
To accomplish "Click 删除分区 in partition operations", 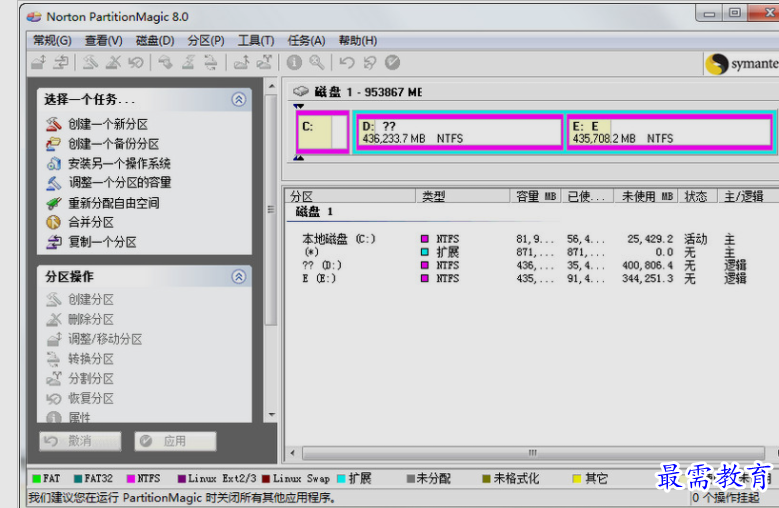I will tap(91, 319).
